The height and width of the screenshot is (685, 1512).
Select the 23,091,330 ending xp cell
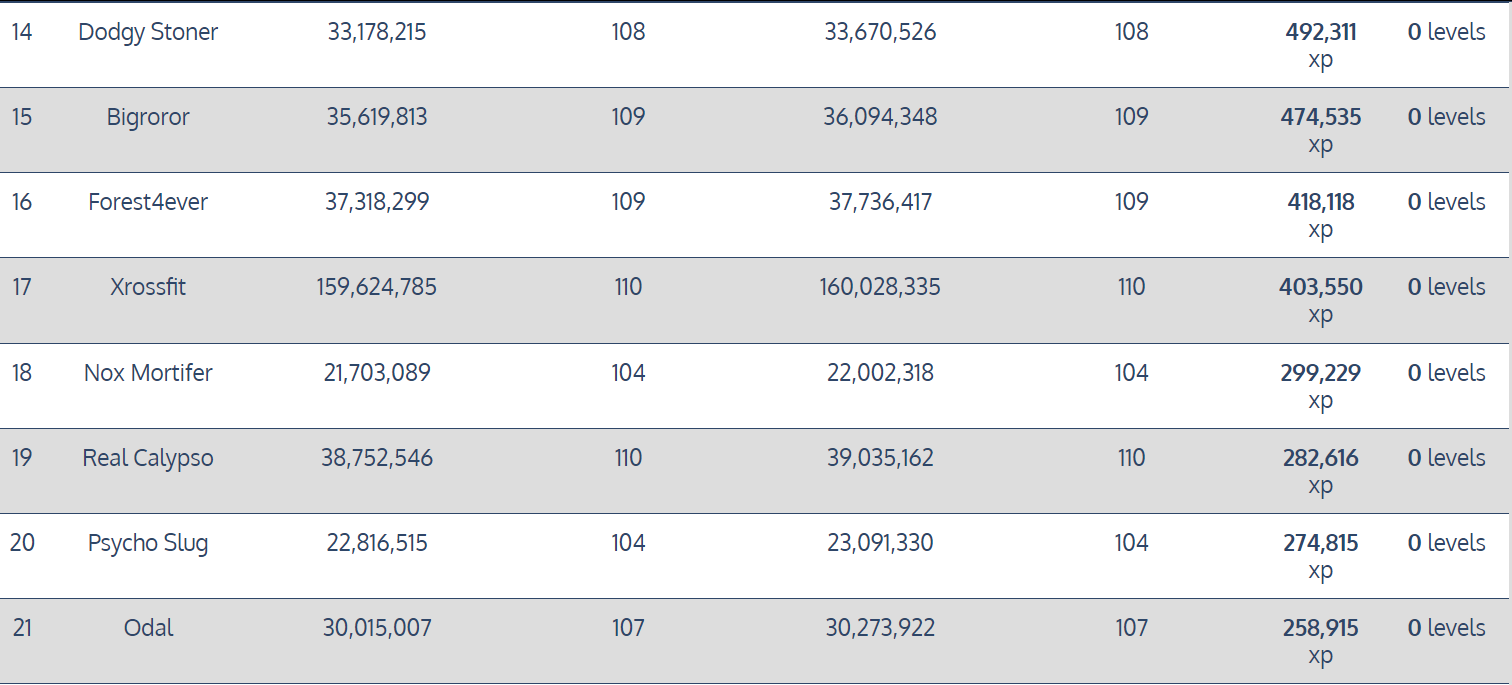coord(880,543)
